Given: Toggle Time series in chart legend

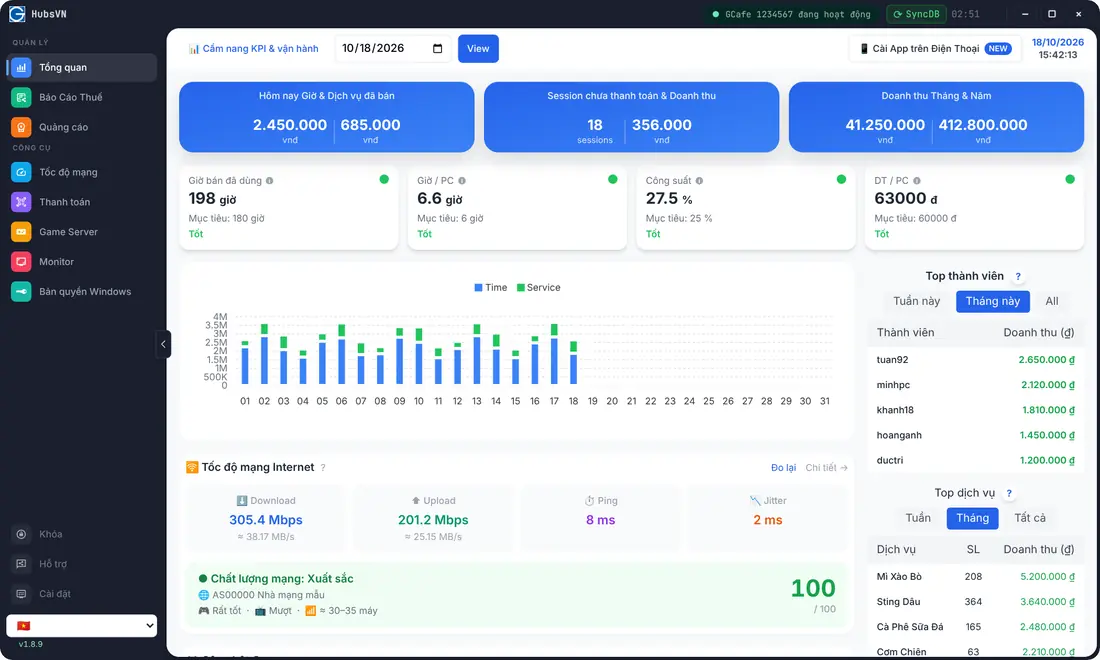Looking at the screenshot, I should [x=490, y=288].
